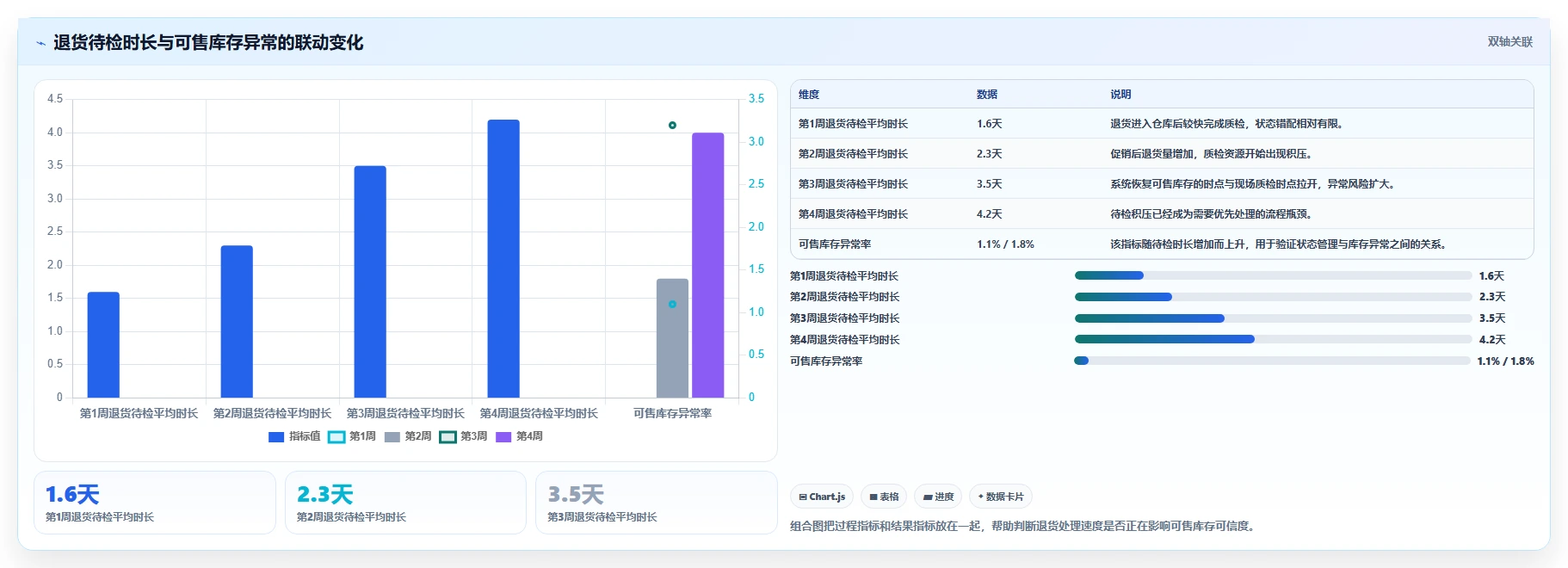Click the icon in the 表格 tag
This screenshot has height=568, width=1568.
tap(874, 497)
